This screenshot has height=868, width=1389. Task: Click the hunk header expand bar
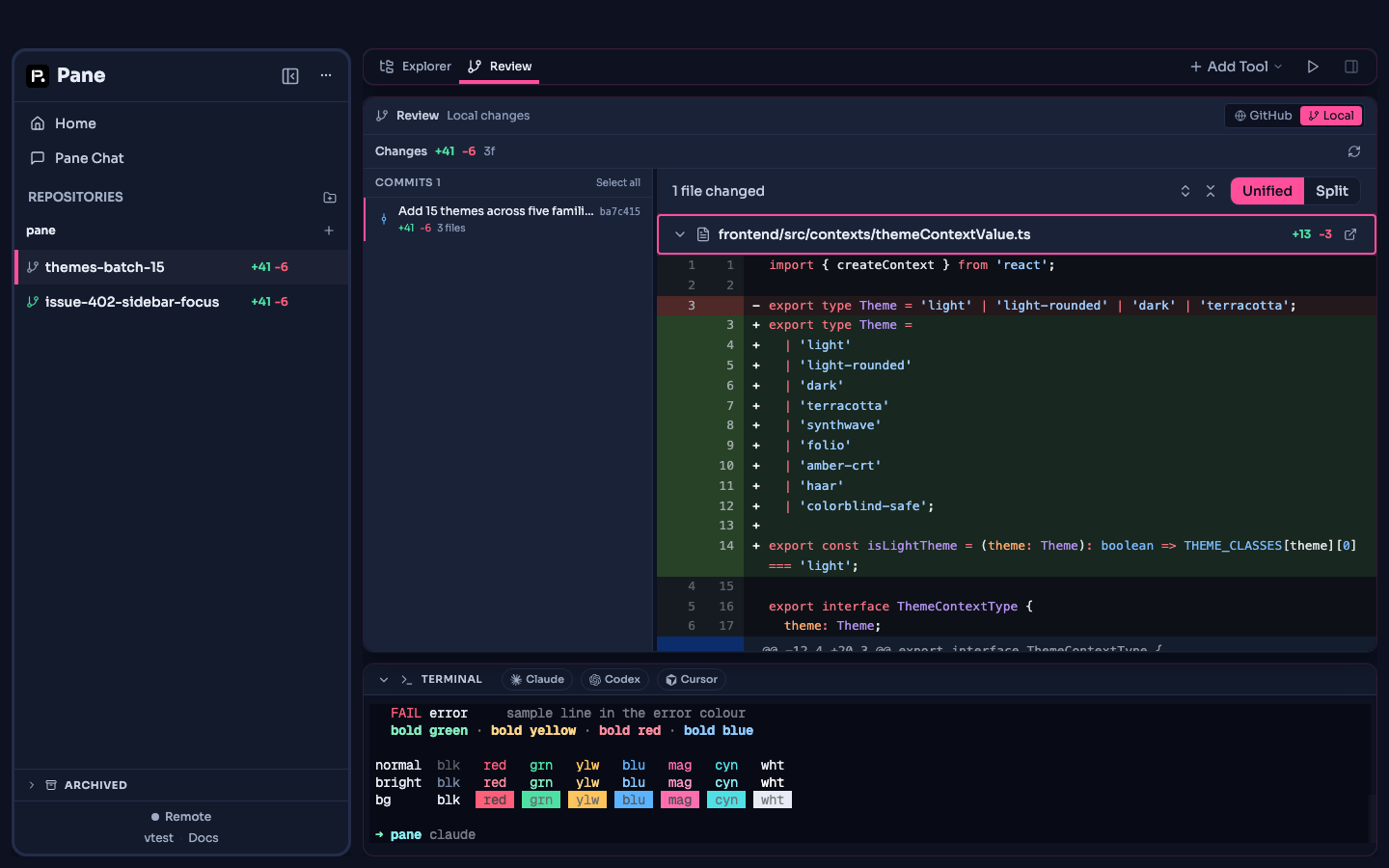1017,644
